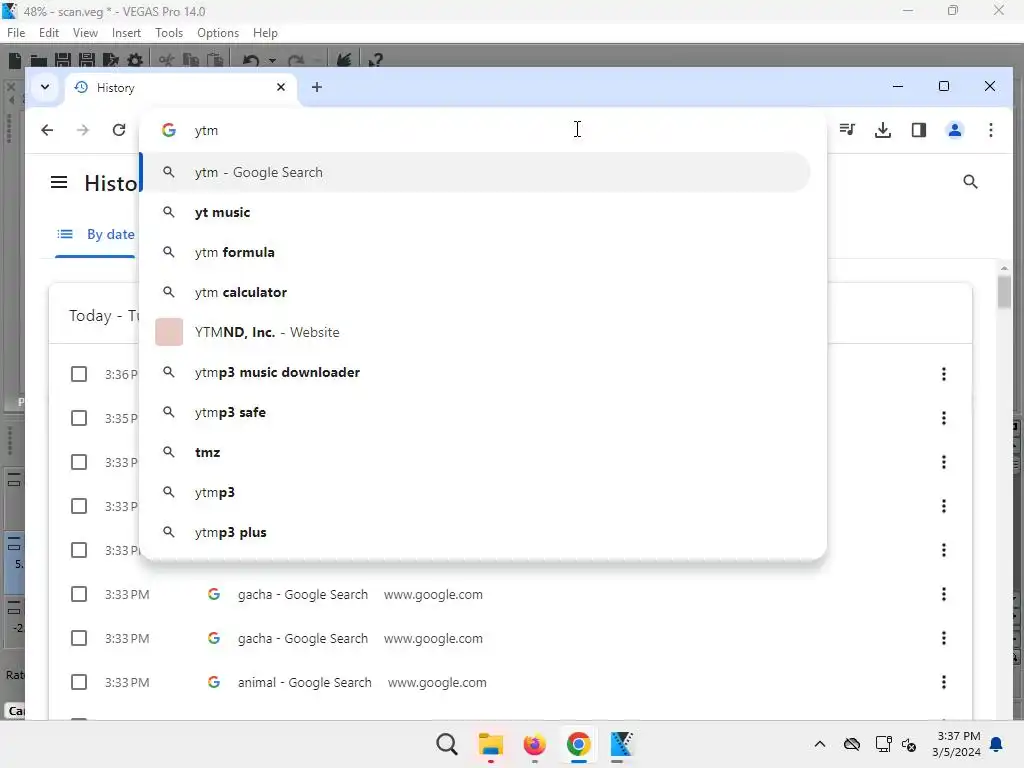Open actions menu for second gacha entry

[944, 638]
